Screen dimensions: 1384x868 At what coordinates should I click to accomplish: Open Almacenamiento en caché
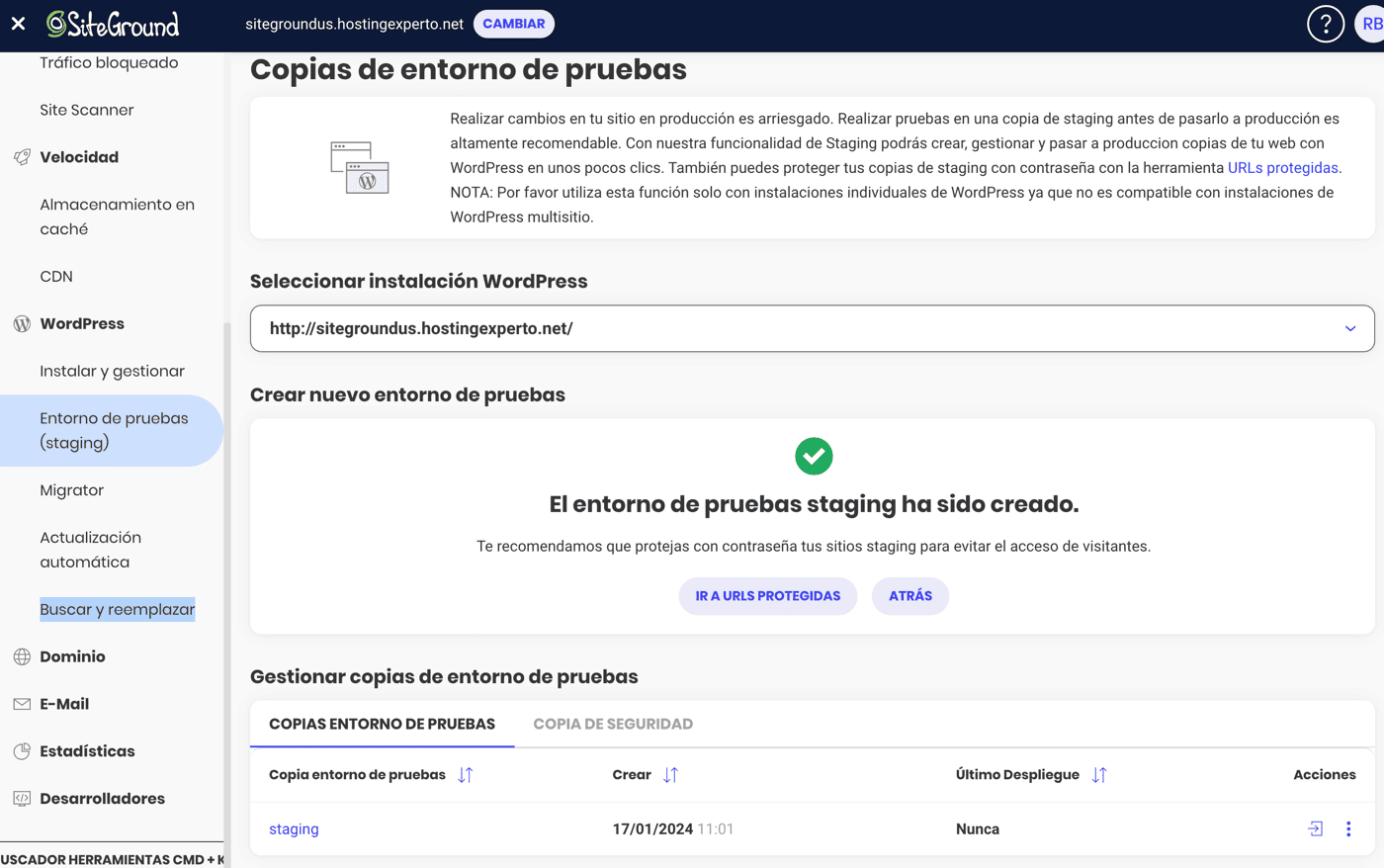[x=117, y=217]
